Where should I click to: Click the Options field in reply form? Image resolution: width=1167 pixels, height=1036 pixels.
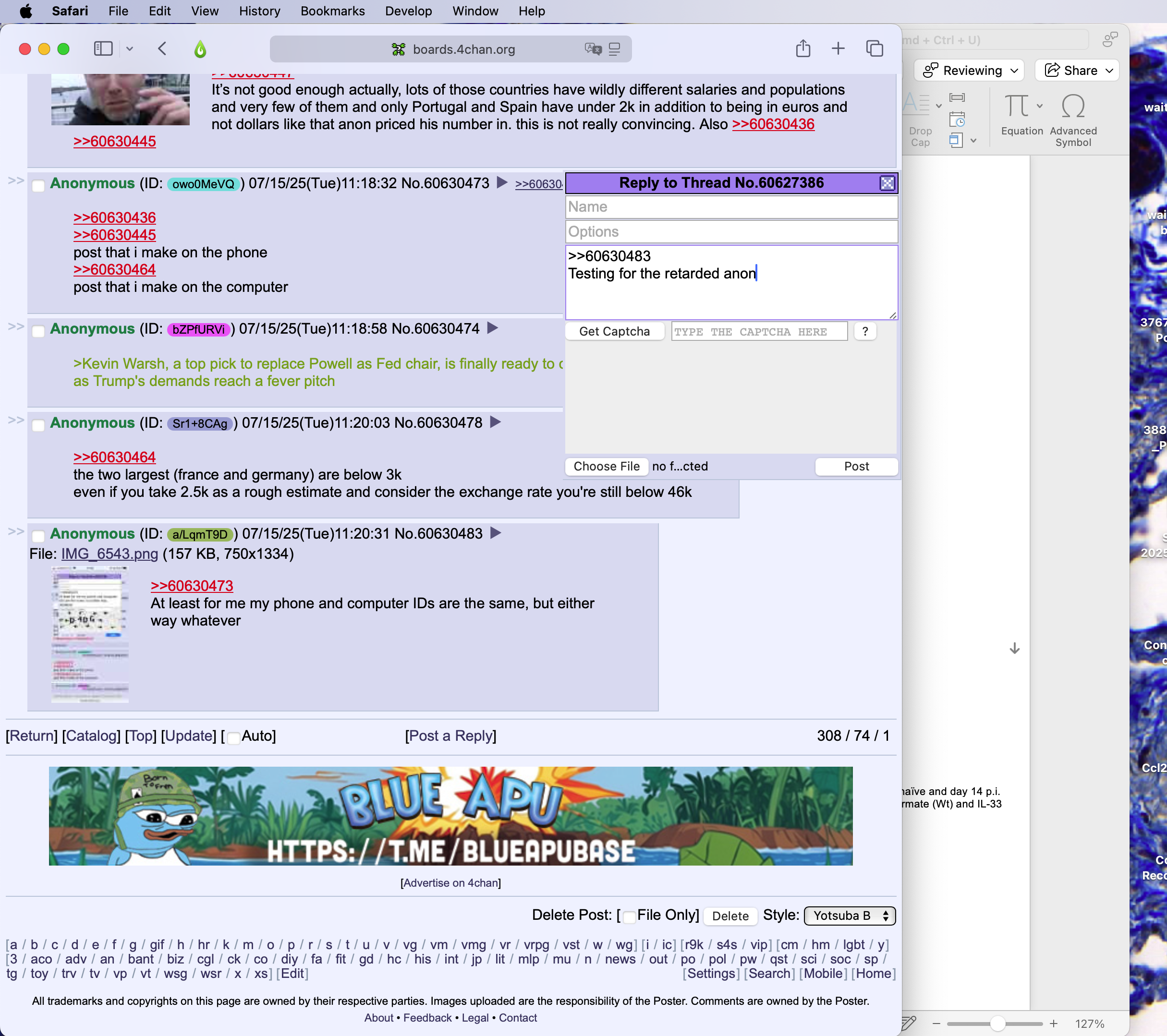tap(731, 232)
